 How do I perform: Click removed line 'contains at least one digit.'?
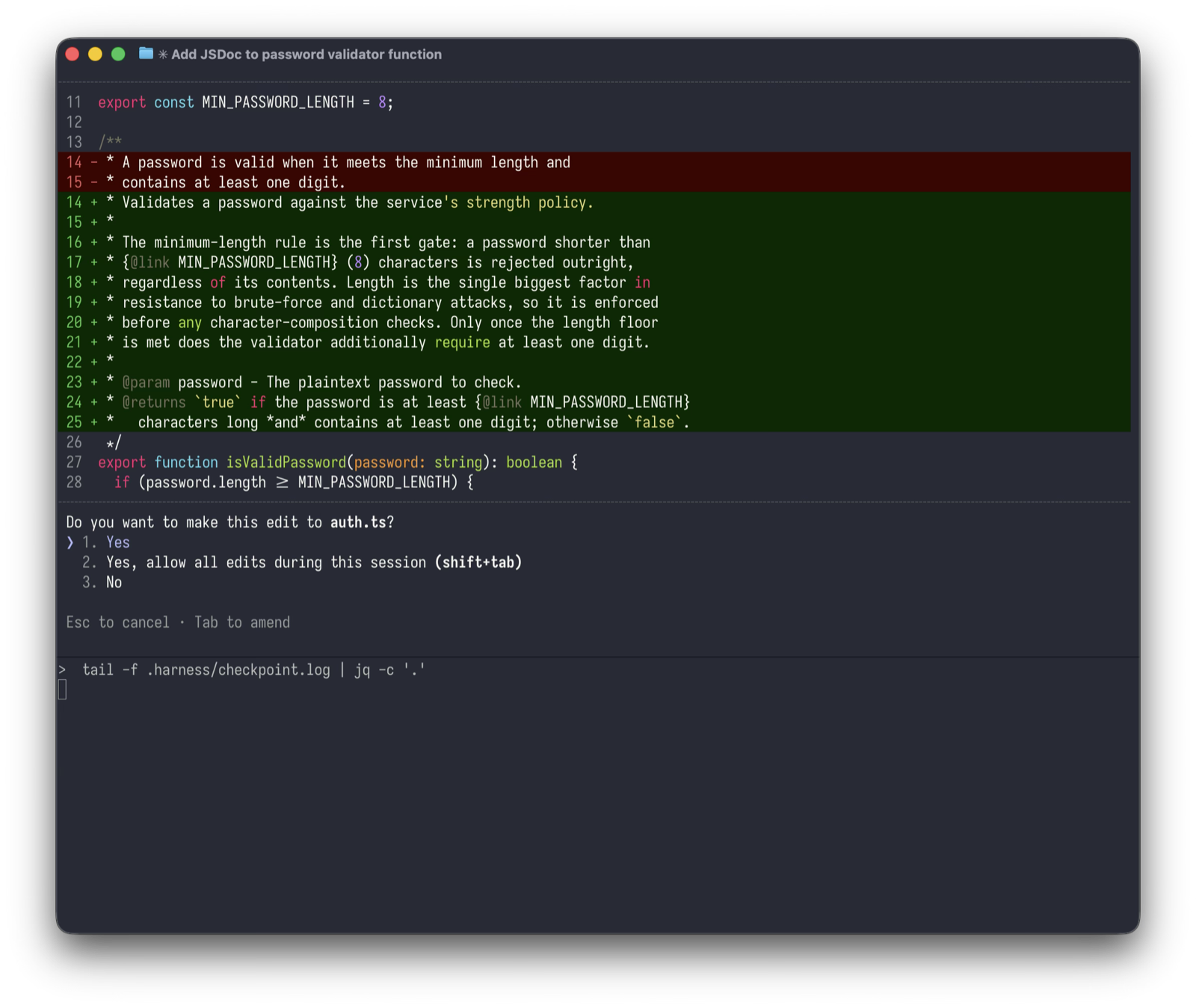(594, 182)
